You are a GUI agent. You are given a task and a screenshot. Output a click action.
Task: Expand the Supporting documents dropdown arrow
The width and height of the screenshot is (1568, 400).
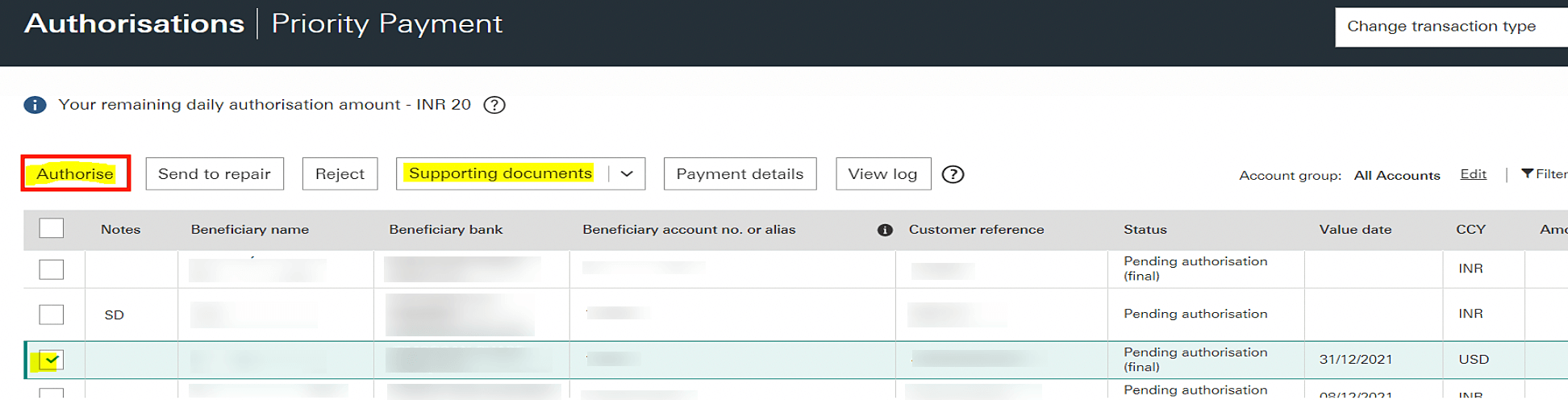[627, 174]
